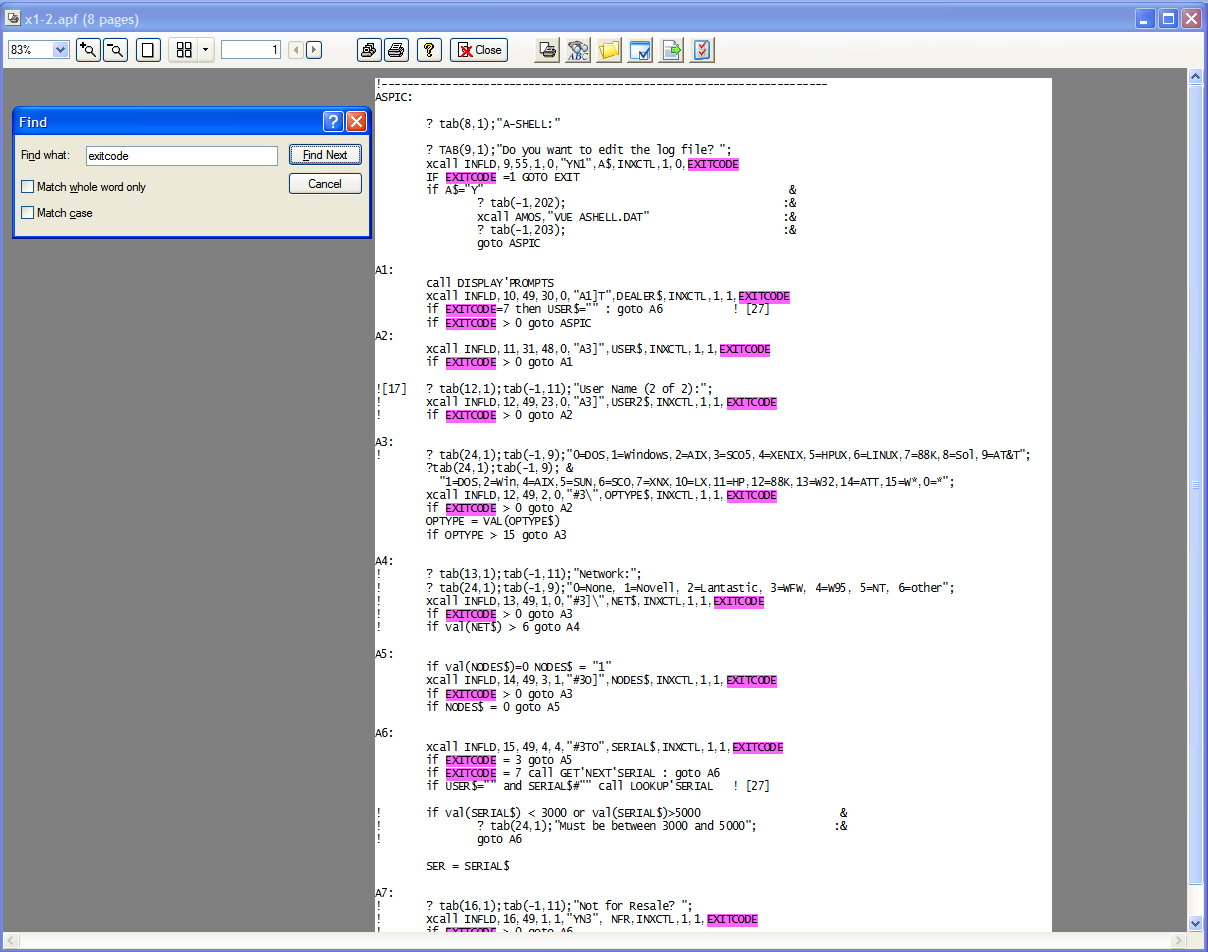The image size is (1208, 952).
Task: Open help with the question mark icon
Action: coord(429,50)
